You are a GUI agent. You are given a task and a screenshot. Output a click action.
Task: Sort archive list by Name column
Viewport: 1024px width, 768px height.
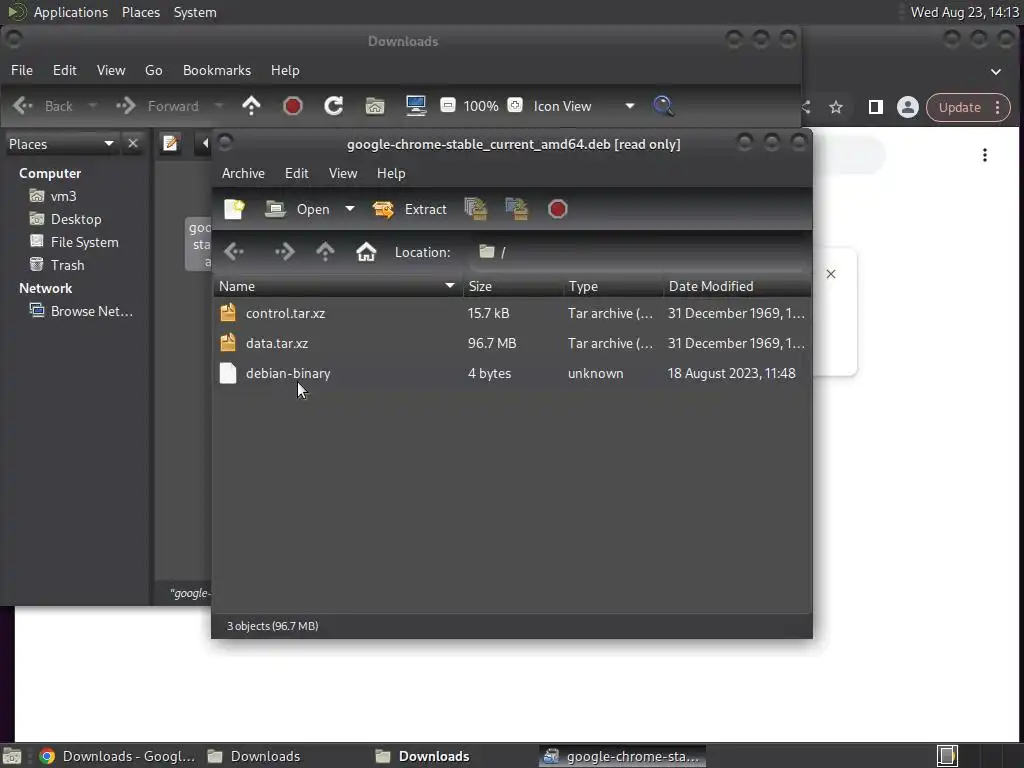coord(337,286)
